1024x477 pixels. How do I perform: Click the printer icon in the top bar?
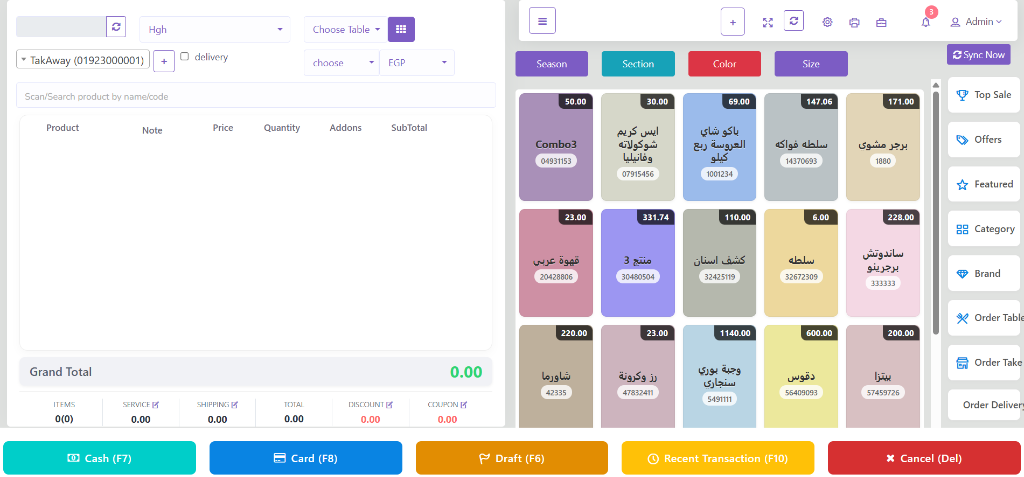pyautogui.click(x=854, y=21)
